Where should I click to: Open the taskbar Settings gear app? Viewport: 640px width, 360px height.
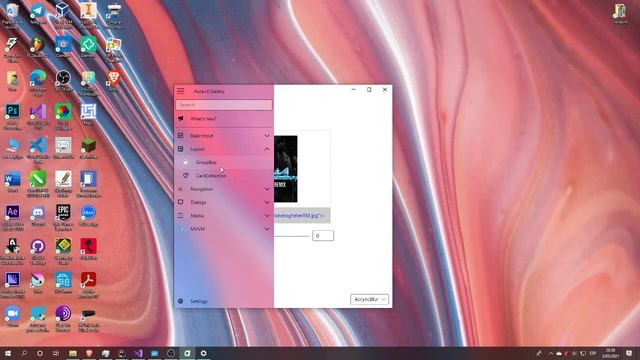pyautogui.click(x=203, y=353)
